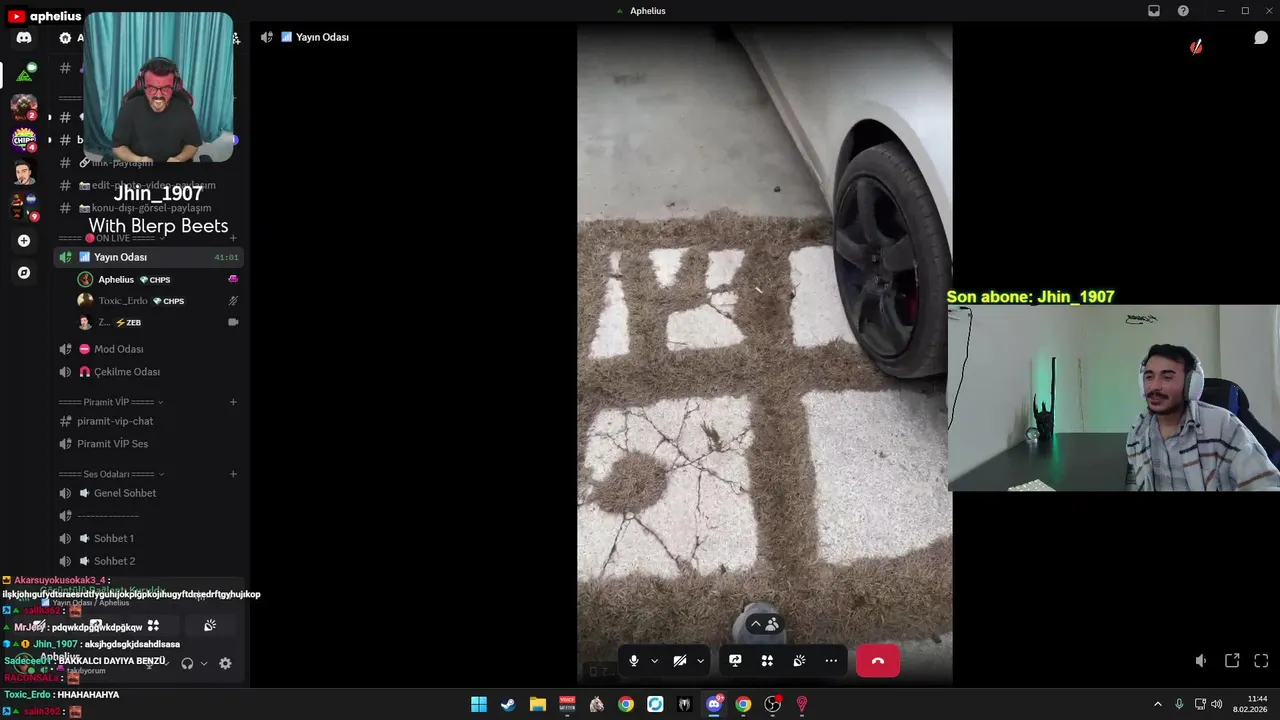
Task: Open microphone options arrow in call bar
Action: click(654, 661)
